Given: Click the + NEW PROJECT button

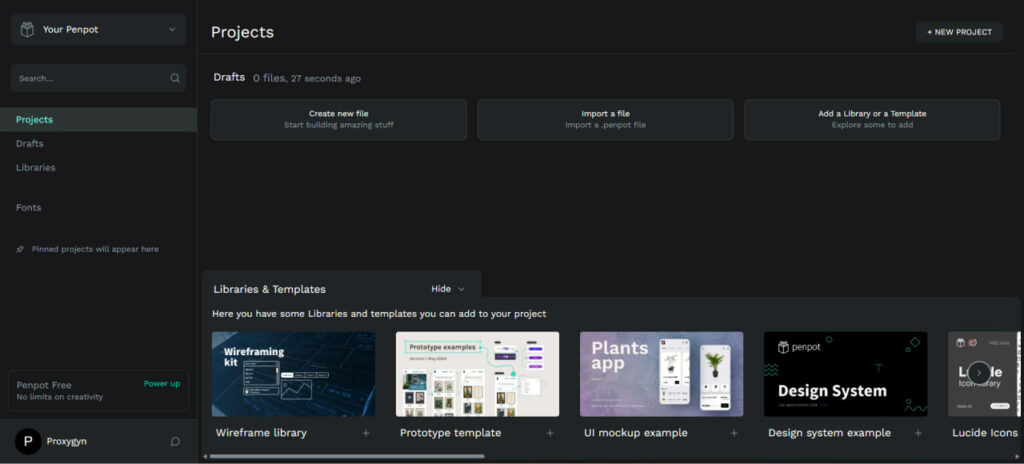Looking at the screenshot, I should pyautogui.click(x=959, y=31).
